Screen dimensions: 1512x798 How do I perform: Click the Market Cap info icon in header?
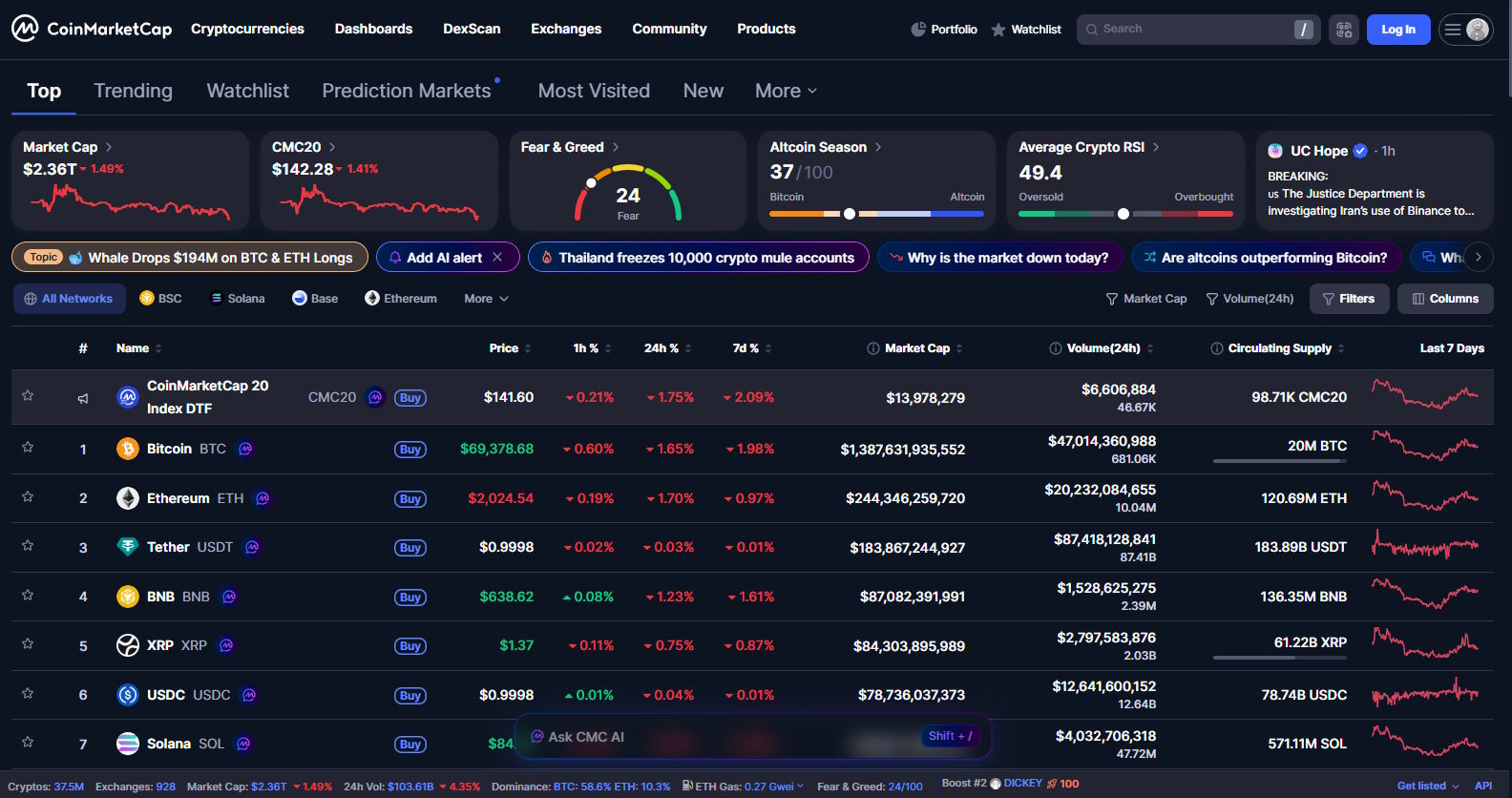coord(872,348)
